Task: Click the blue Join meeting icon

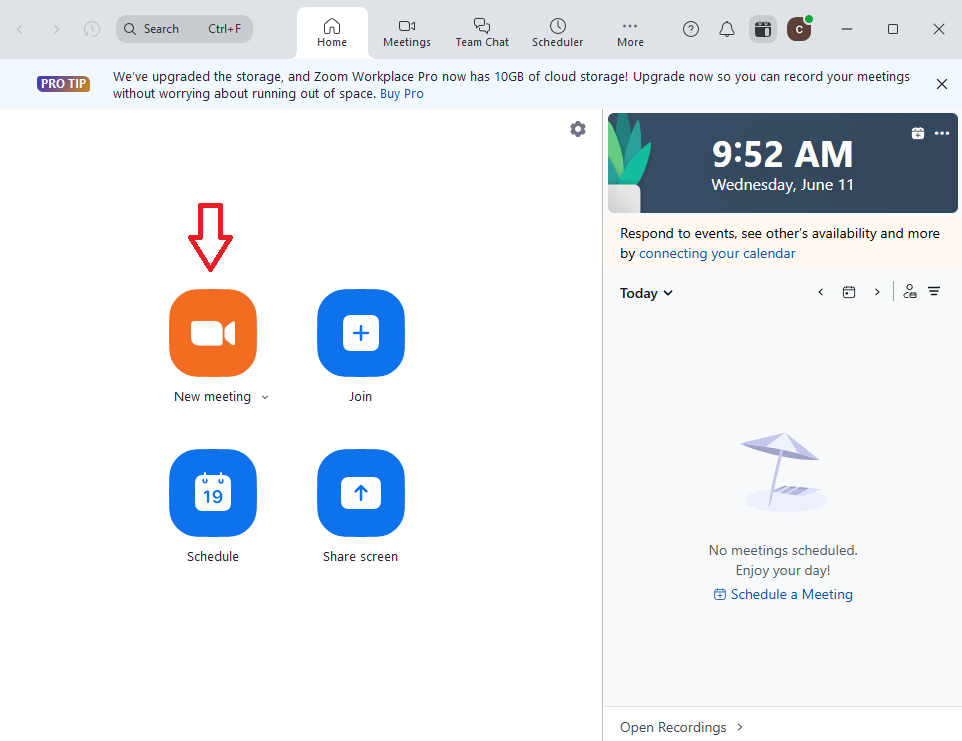Action: [x=361, y=333]
